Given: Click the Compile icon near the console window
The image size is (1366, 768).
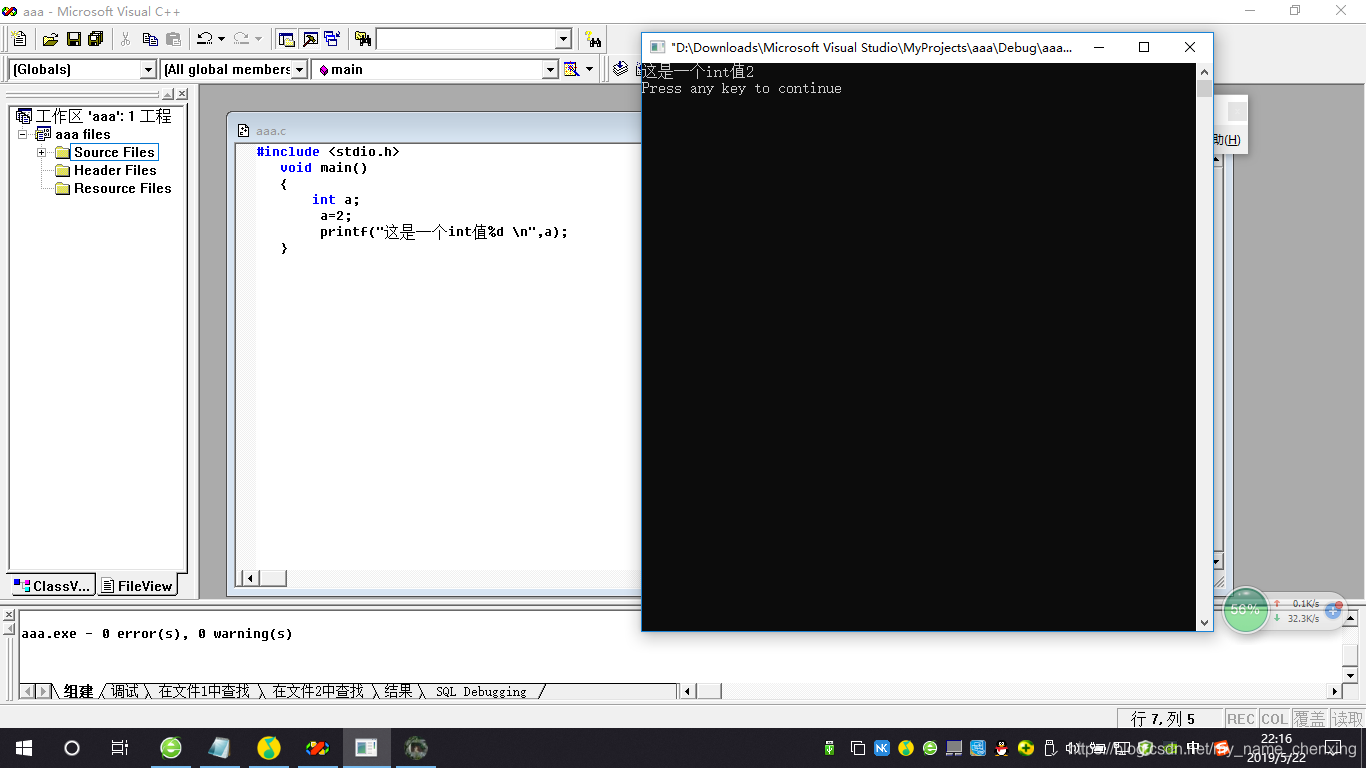Looking at the screenshot, I should [x=621, y=69].
